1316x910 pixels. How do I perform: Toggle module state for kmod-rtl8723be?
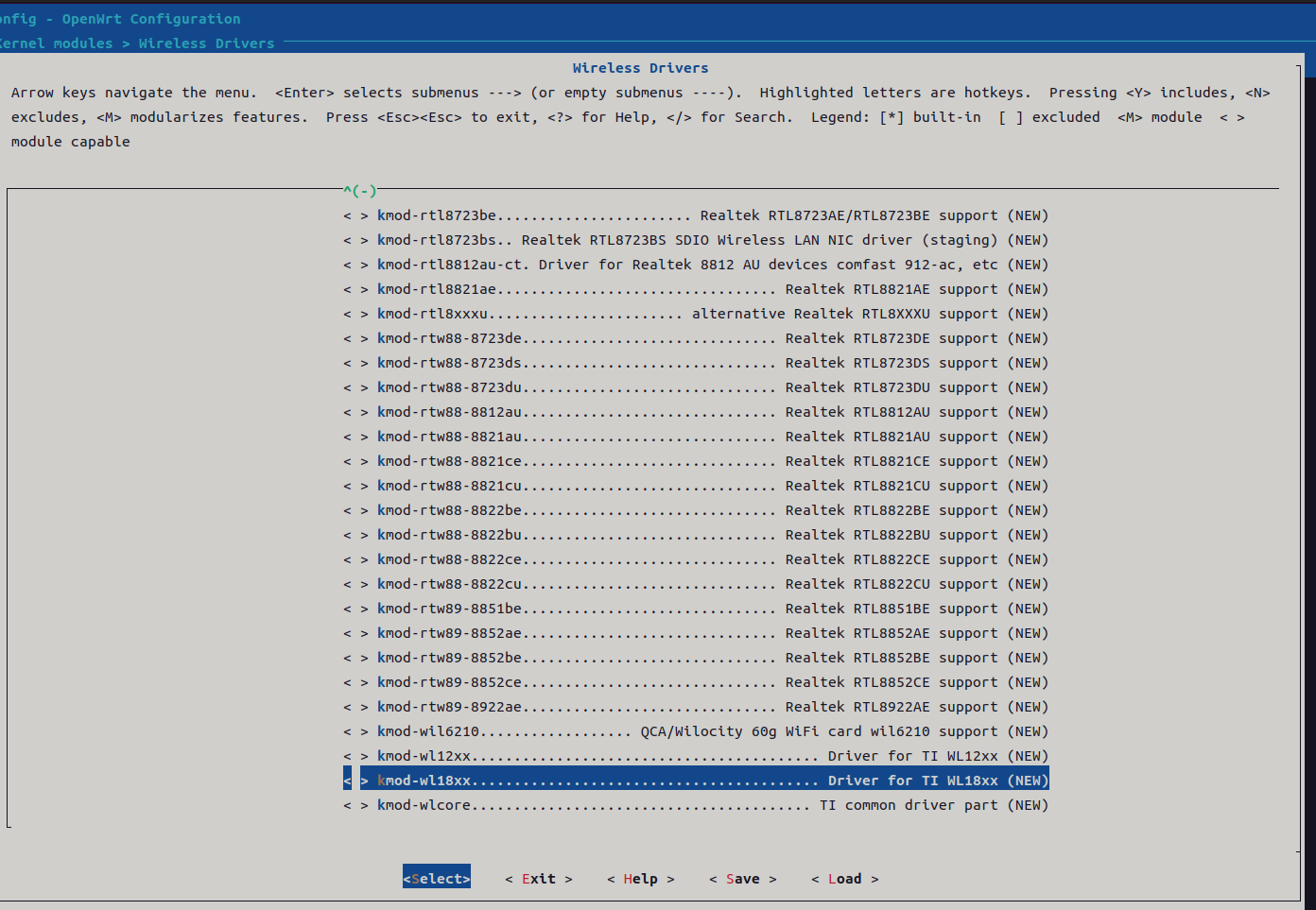(355, 215)
